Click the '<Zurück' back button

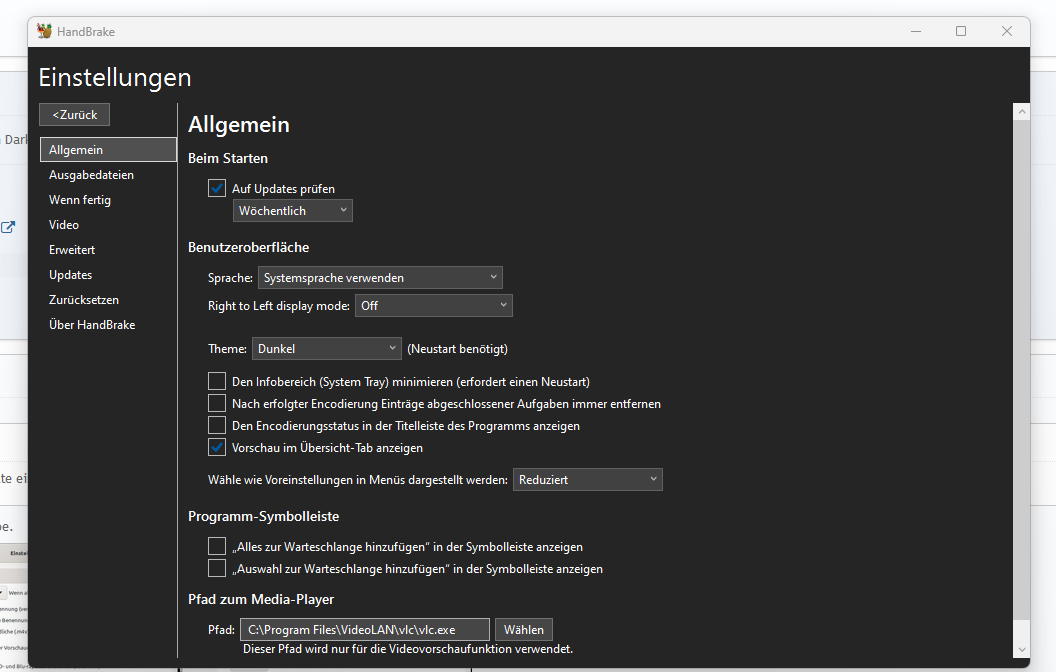75,114
